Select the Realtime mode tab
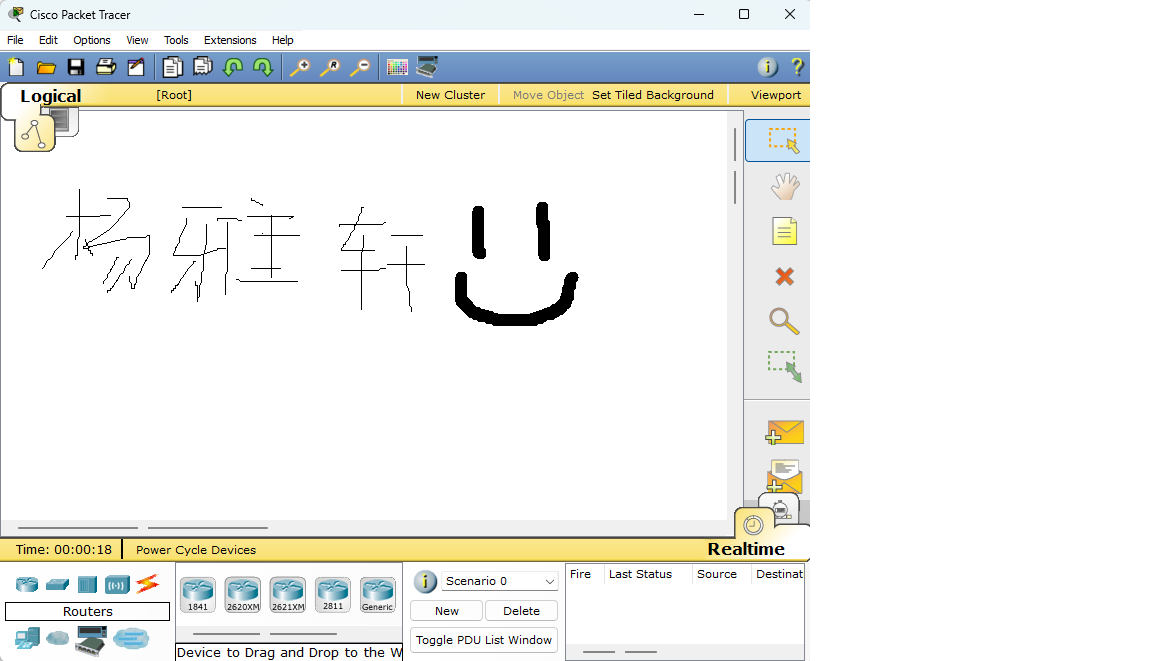Viewport: 1152px width, 661px height. coord(746,549)
